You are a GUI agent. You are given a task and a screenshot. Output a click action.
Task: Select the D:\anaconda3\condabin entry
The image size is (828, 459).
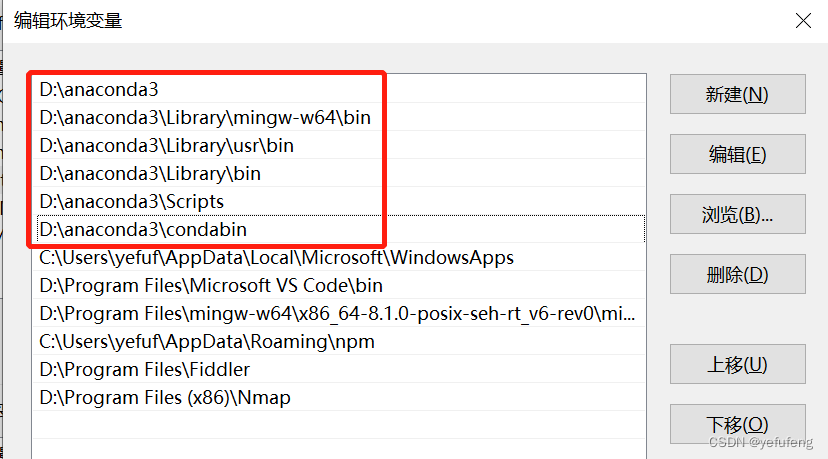pyautogui.click(x=339, y=229)
